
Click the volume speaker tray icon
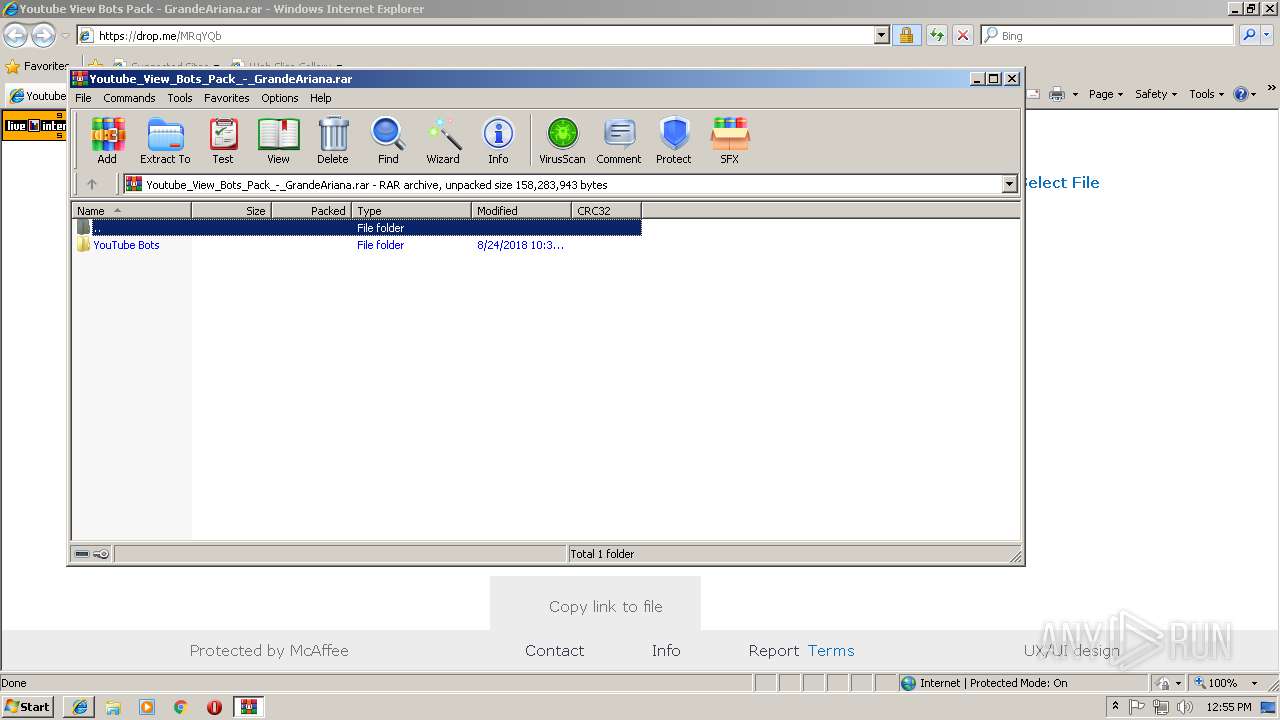point(1185,707)
